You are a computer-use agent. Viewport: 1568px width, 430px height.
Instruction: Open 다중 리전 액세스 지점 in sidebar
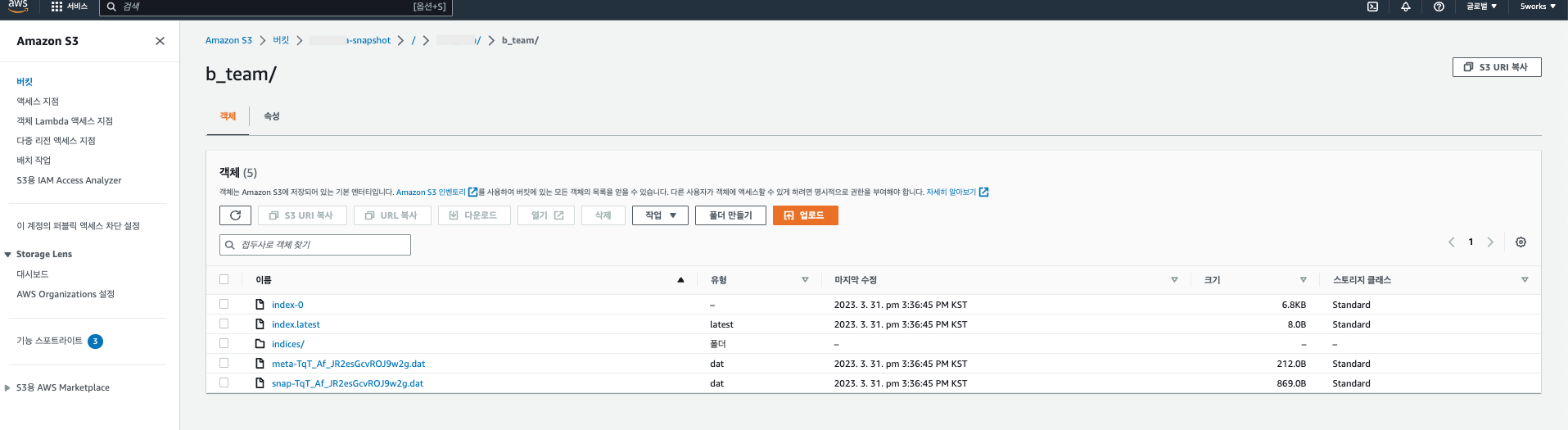[x=56, y=141]
